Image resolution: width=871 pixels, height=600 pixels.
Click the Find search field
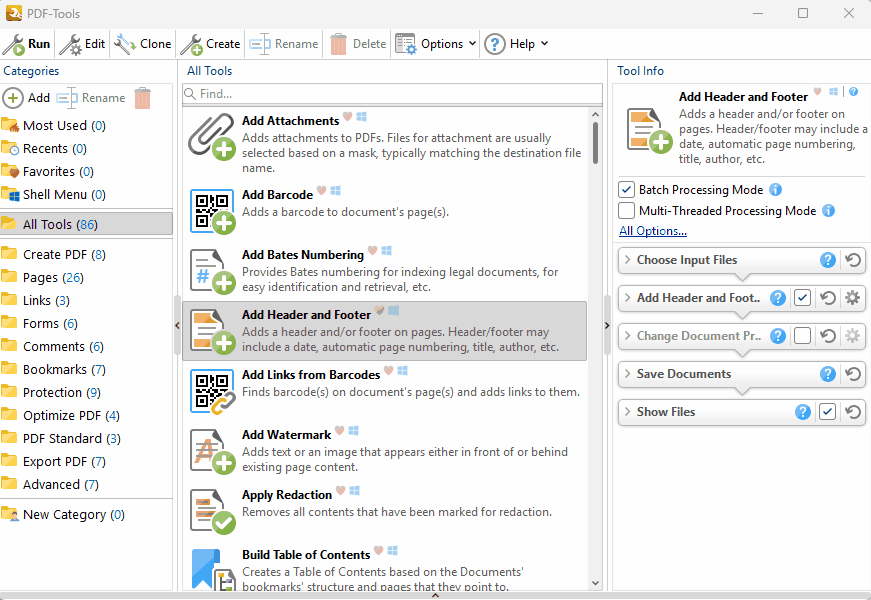pyautogui.click(x=392, y=94)
